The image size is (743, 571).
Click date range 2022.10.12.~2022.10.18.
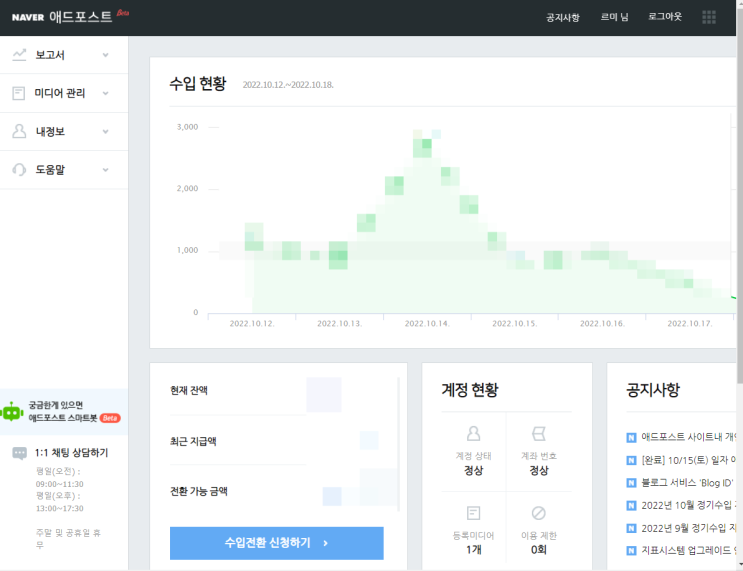pos(288,85)
